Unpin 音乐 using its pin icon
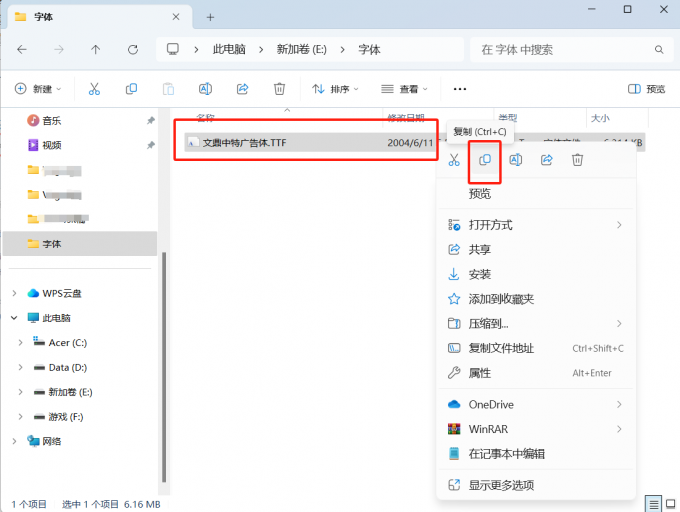The height and width of the screenshot is (512, 680). (150, 121)
